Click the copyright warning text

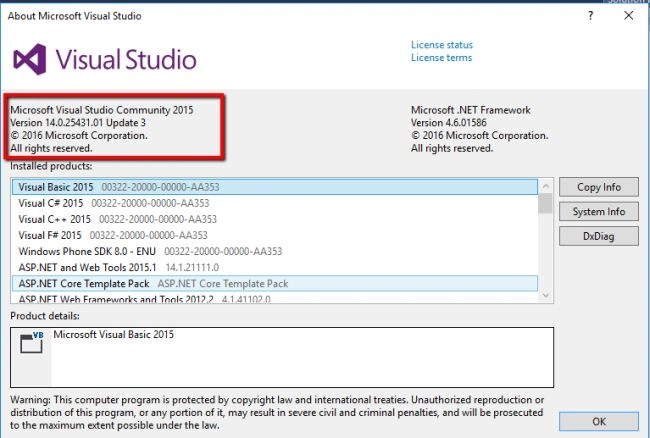point(277,413)
